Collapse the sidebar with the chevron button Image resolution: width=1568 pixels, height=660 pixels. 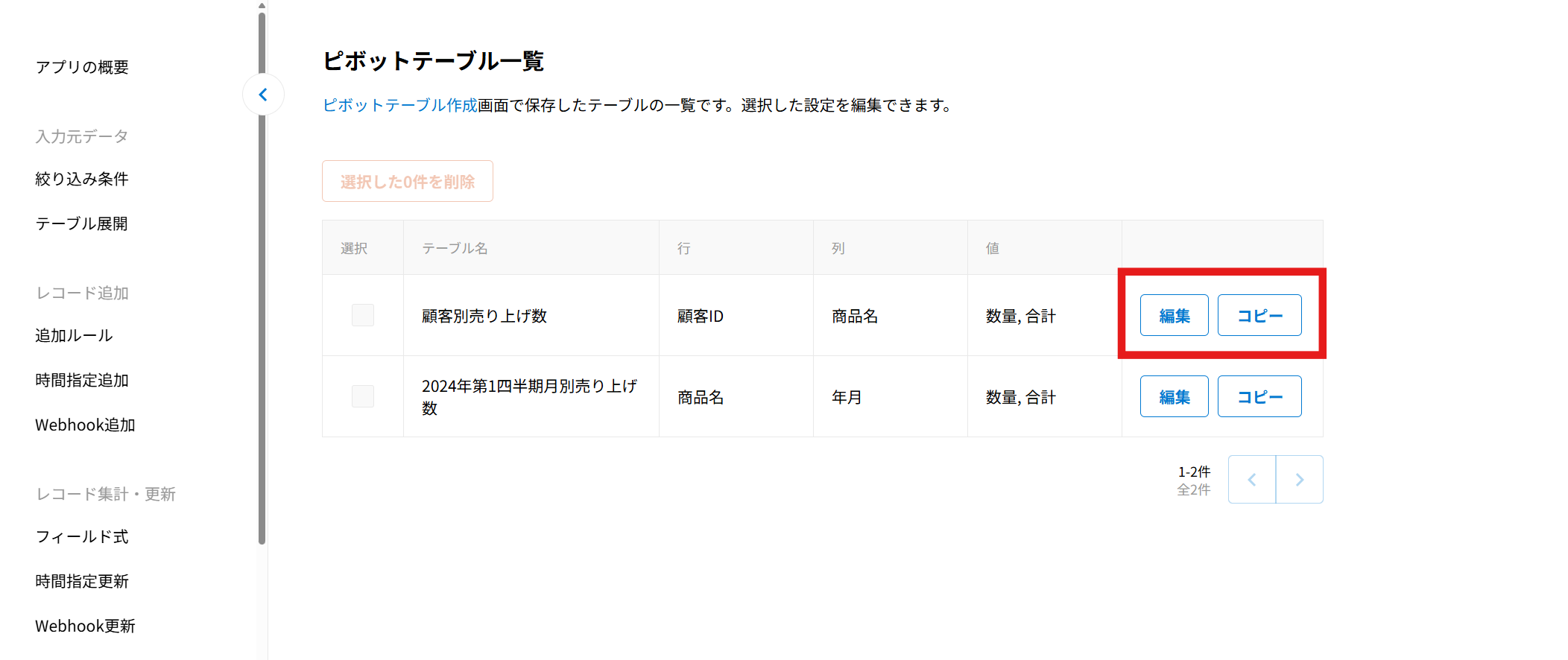[x=263, y=95]
